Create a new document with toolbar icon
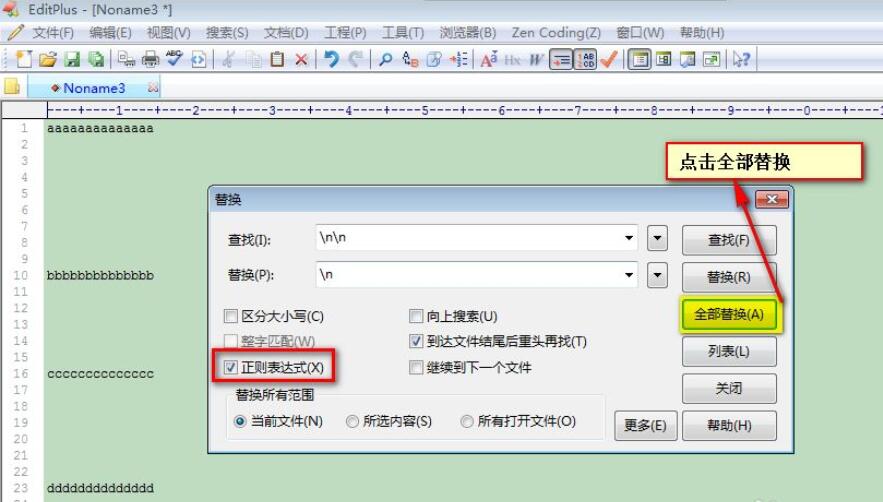This screenshot has height=502, width=883. 24,59
